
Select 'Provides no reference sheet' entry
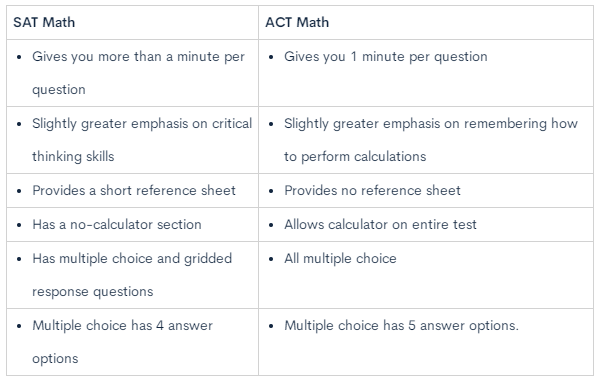click(x=372, y=190)
